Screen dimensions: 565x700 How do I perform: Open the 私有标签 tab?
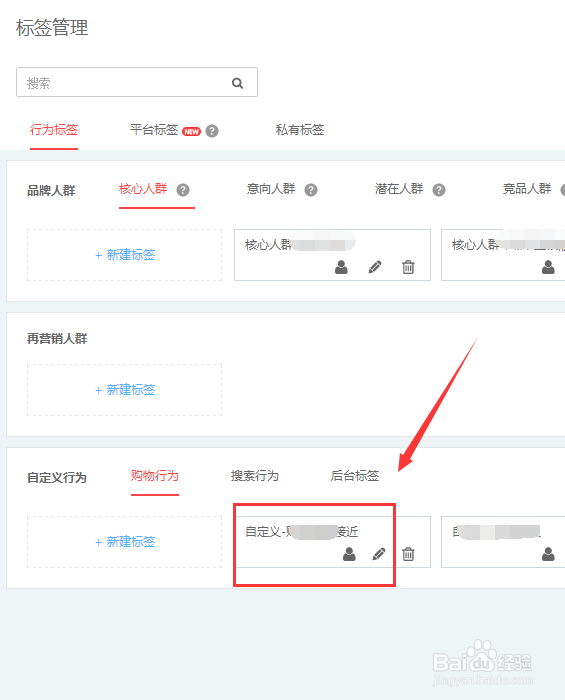pyautogui.click(x=300, y=130)
